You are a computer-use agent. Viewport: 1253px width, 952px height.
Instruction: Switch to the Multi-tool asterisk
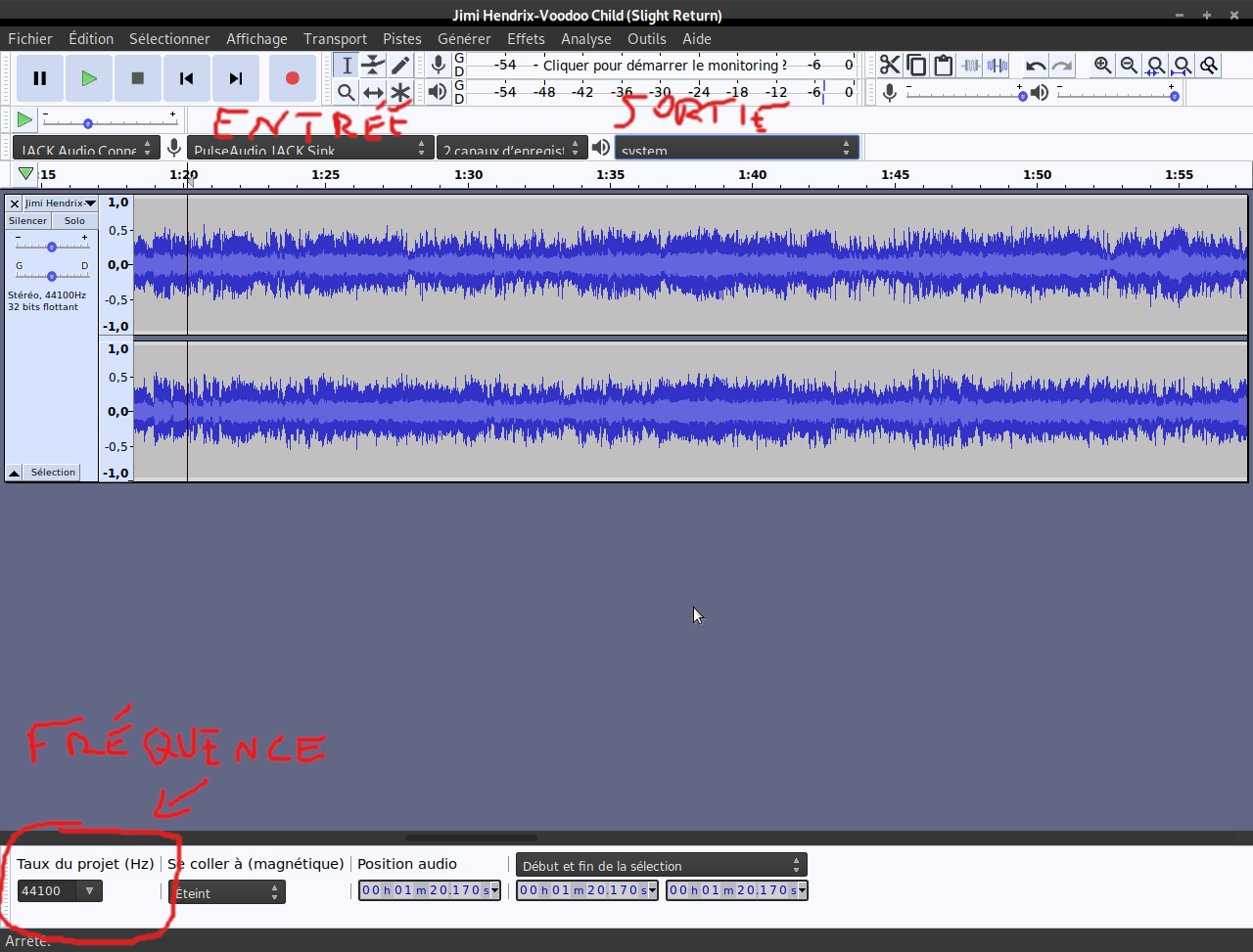coord(400,92)
